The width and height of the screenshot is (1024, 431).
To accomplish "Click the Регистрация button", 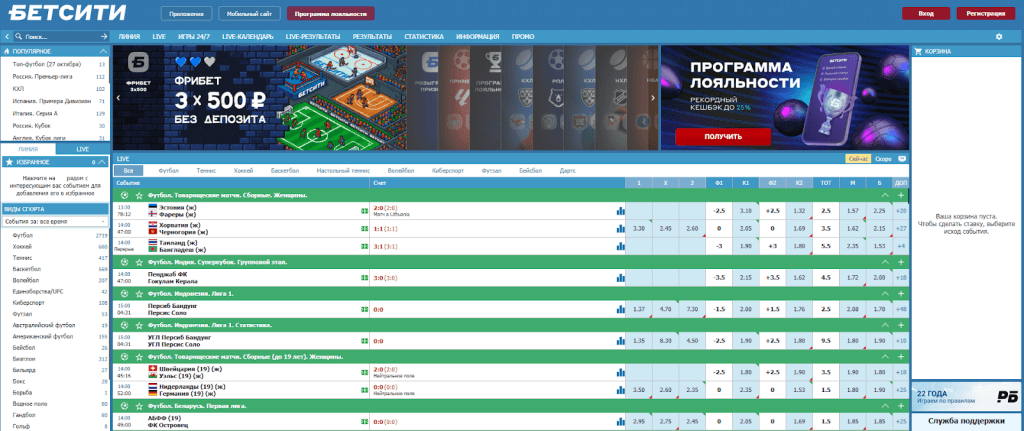I will [987, 13].
